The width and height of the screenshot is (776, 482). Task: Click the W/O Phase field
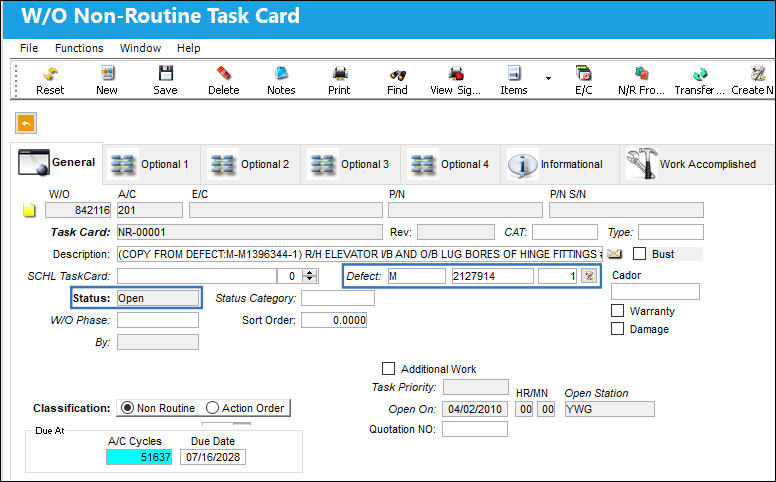(158, 320)
